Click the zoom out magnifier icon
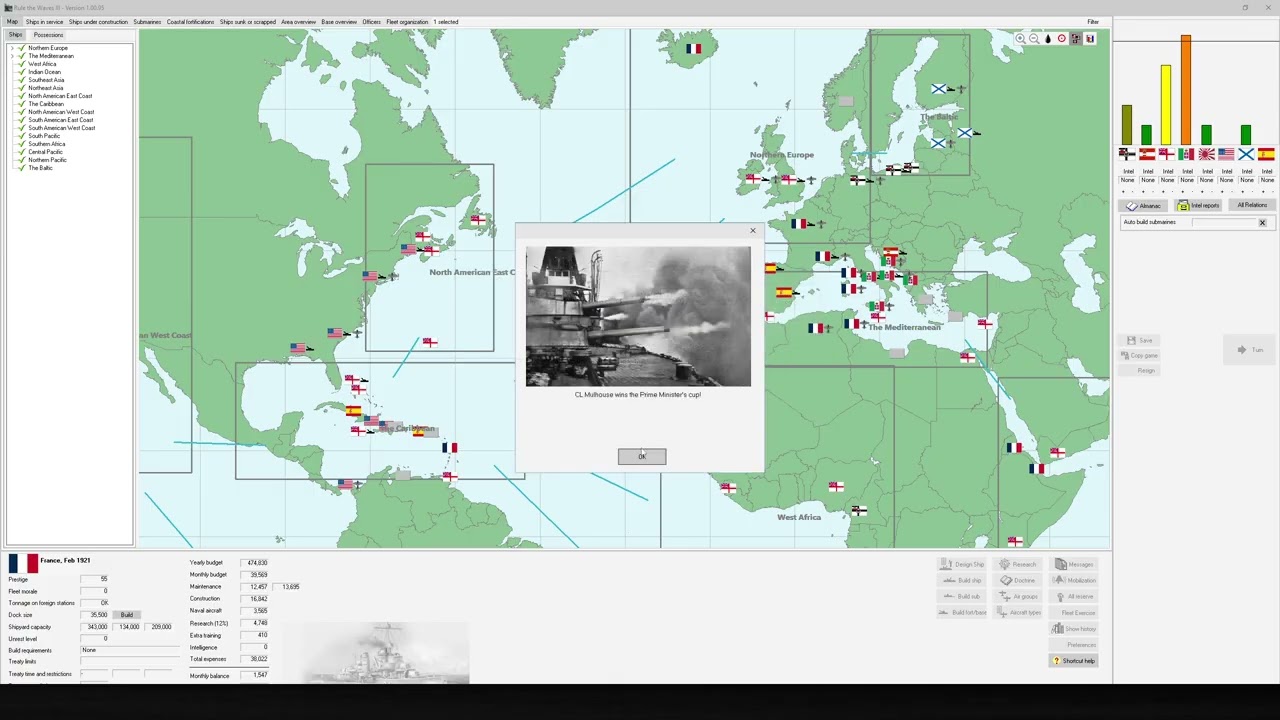1280x720 pixels. pyautogui.click(x=1034, y=39)
